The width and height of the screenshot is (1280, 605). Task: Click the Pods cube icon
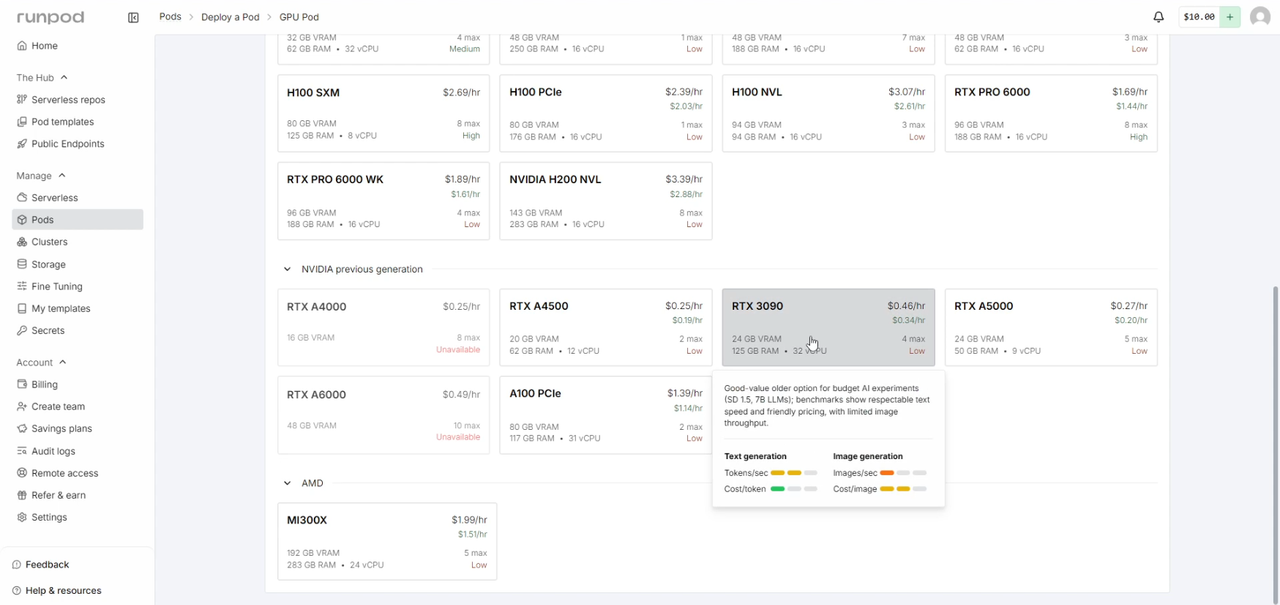22,220
